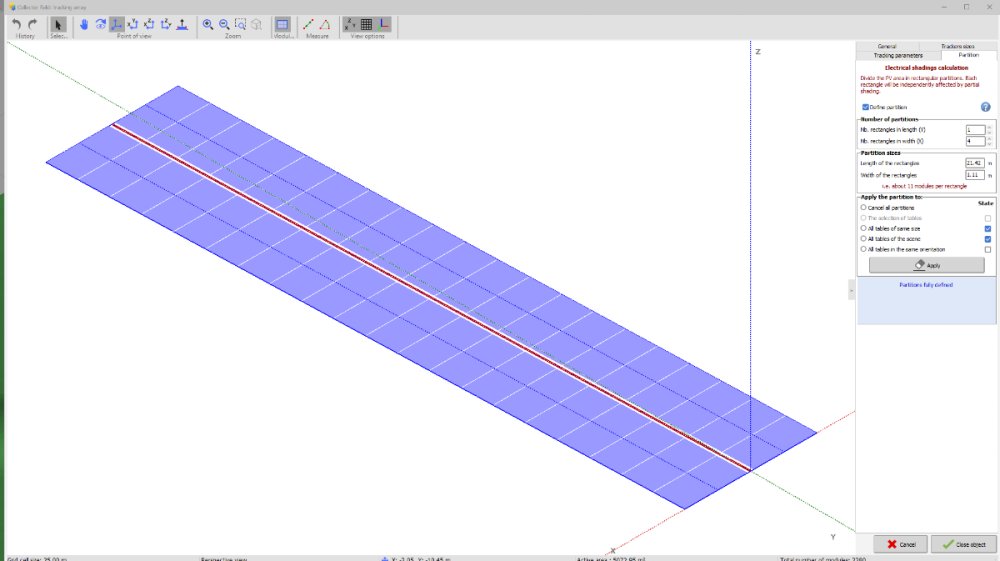Select Cancel all partitions radio option

point(864,207)
